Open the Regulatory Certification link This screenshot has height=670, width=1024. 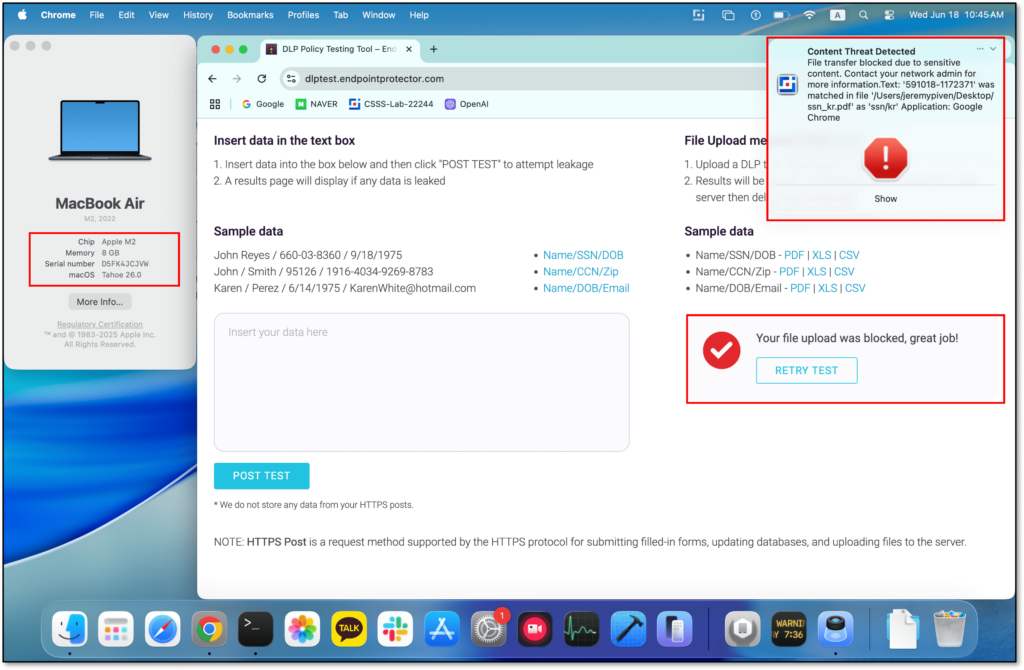pyautogui.click(x=99, y=324)
